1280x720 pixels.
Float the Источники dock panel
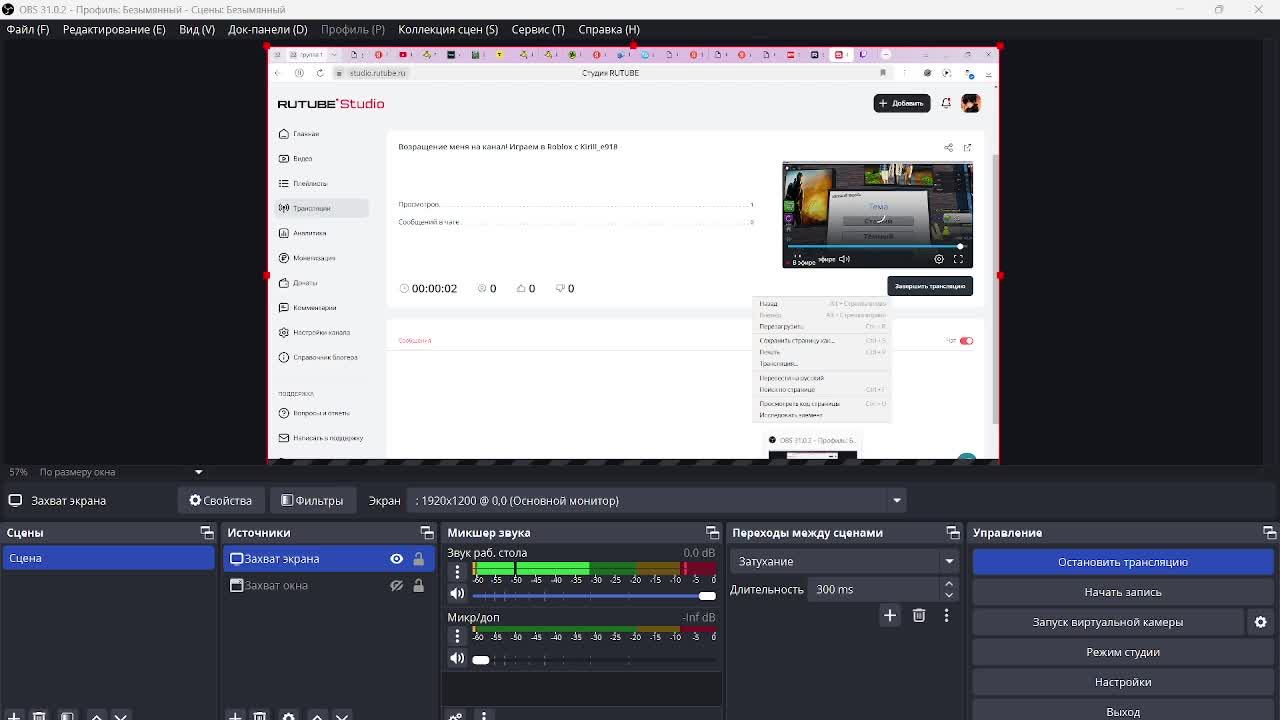click(427, 533)
